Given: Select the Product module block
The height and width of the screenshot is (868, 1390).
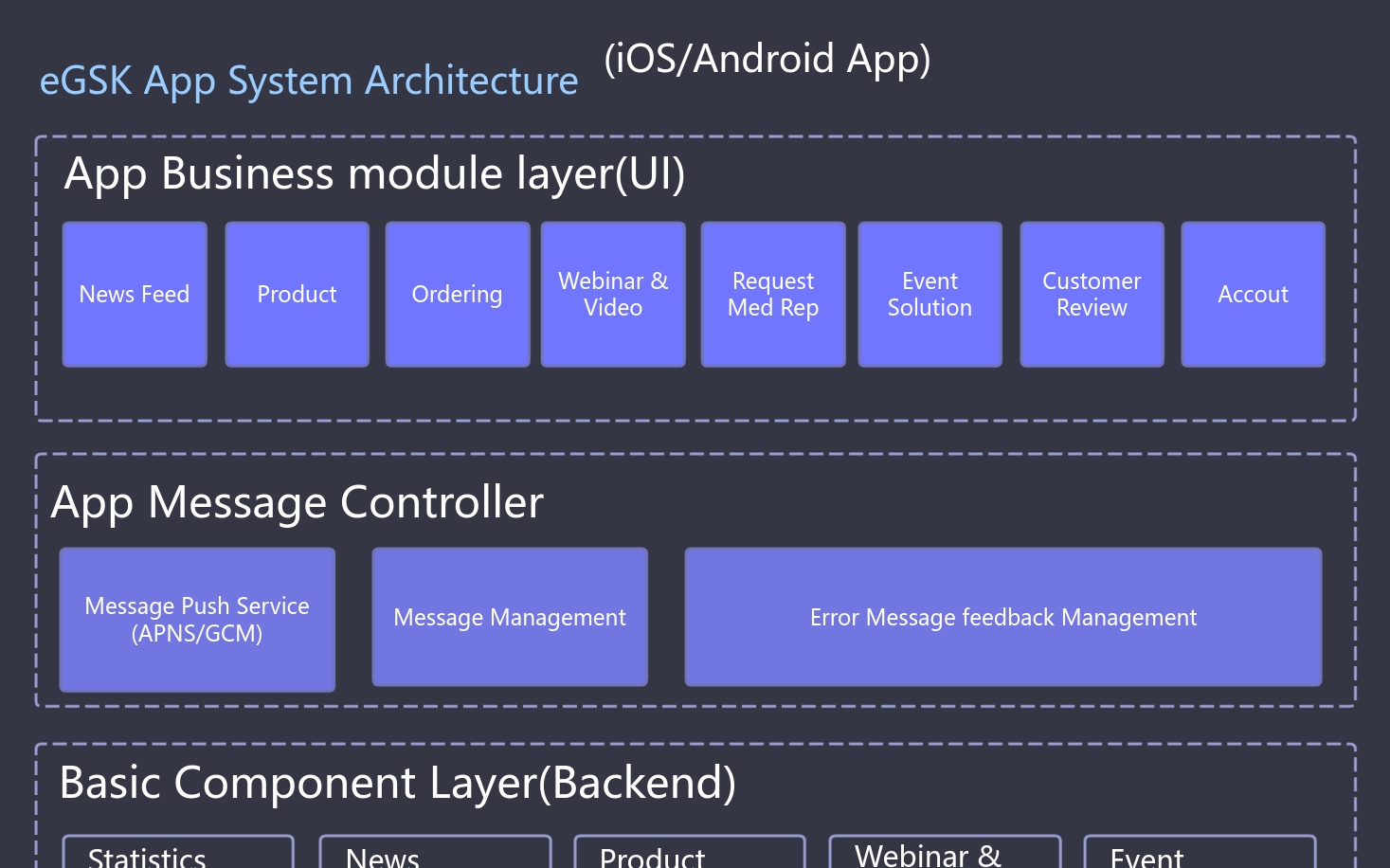Looking at the screenshot, I should tap(297, 295).
